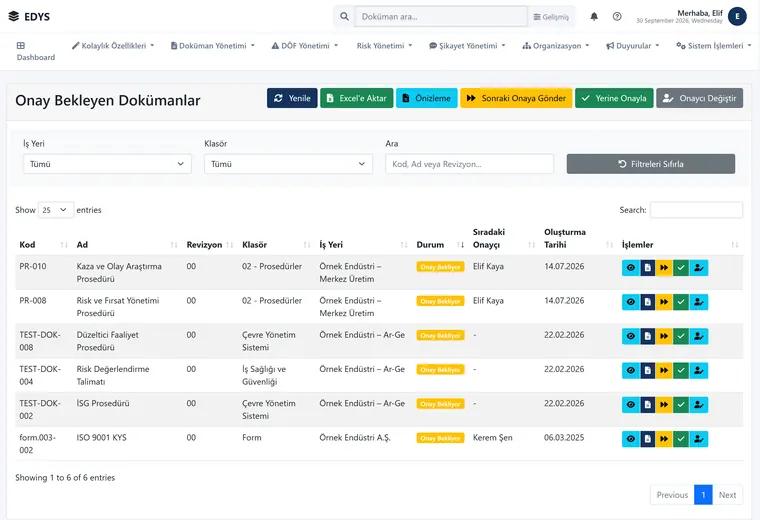Click the Next pagination button
Image resolution: width=760 pixels, height=520 pixels.
(x=728, y=495)
